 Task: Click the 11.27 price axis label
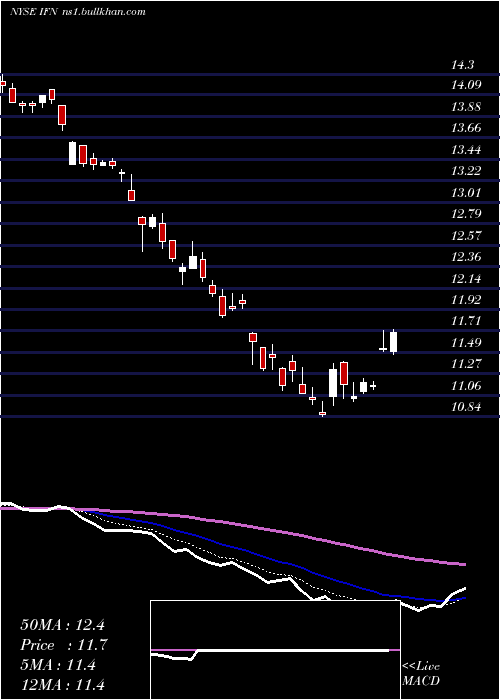tap(466, 364)
